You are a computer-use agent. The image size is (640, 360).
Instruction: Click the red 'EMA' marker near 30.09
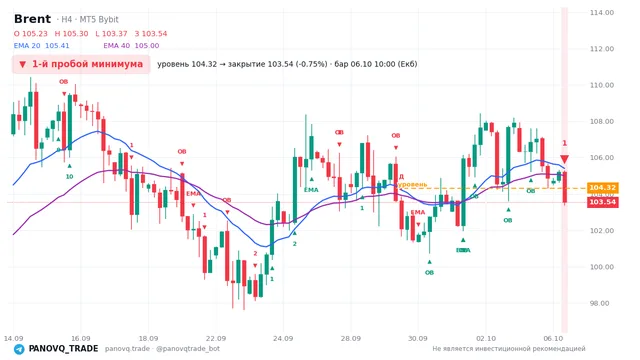click(x=418, y=212)
